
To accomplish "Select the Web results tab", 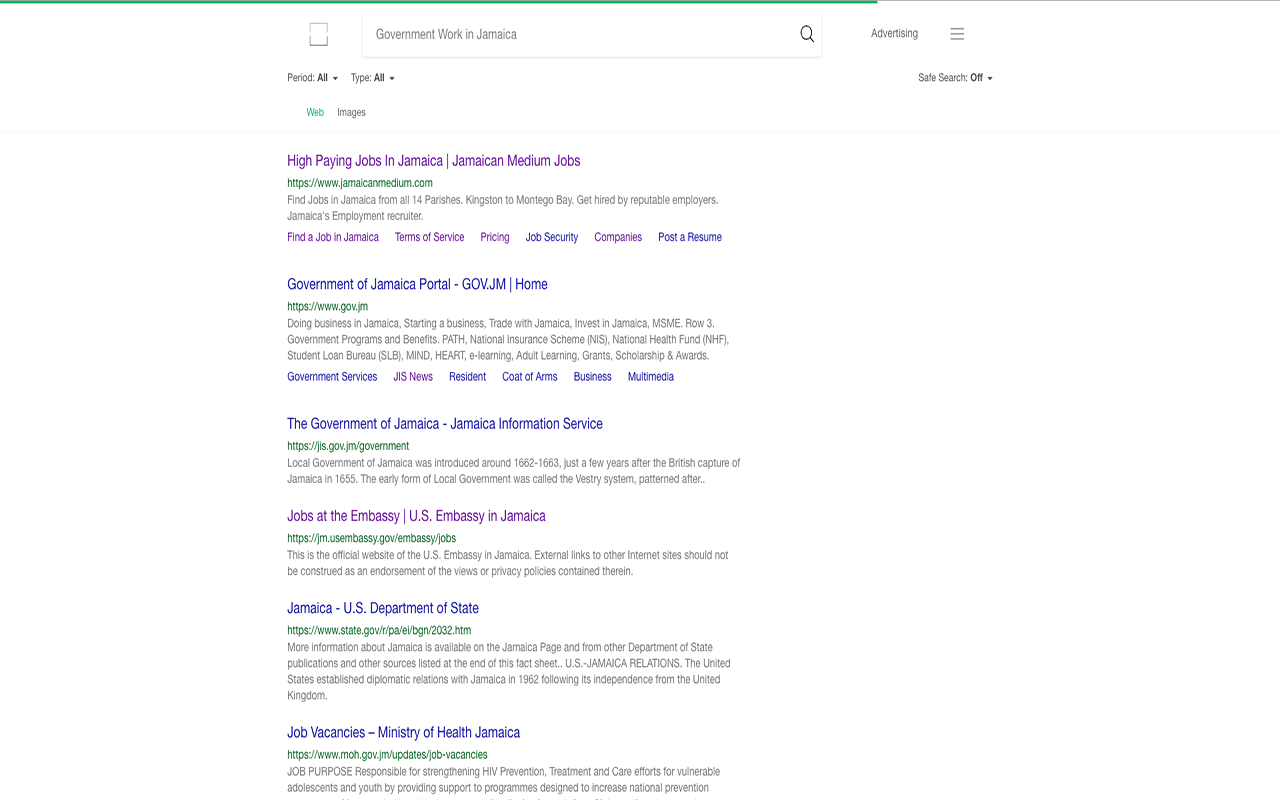I will point(315,113).
